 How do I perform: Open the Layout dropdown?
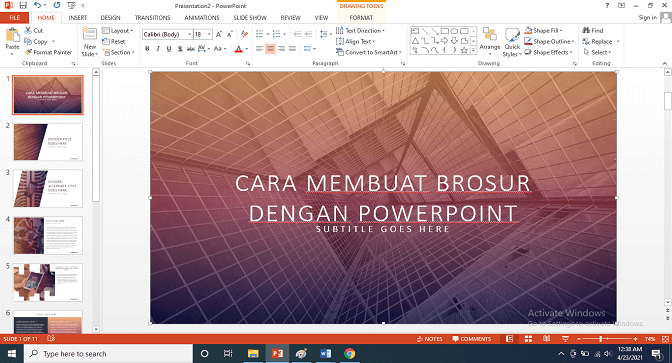(x=118, y=30)
